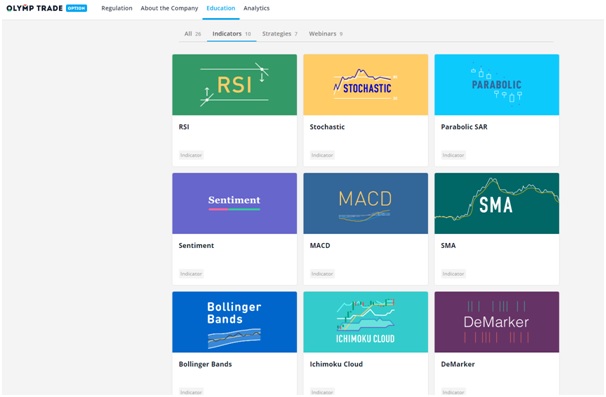The width and height of the screenshot is (606, 397).
Task: Click the MACD title under the card
Action: click(x=320, y=245)
